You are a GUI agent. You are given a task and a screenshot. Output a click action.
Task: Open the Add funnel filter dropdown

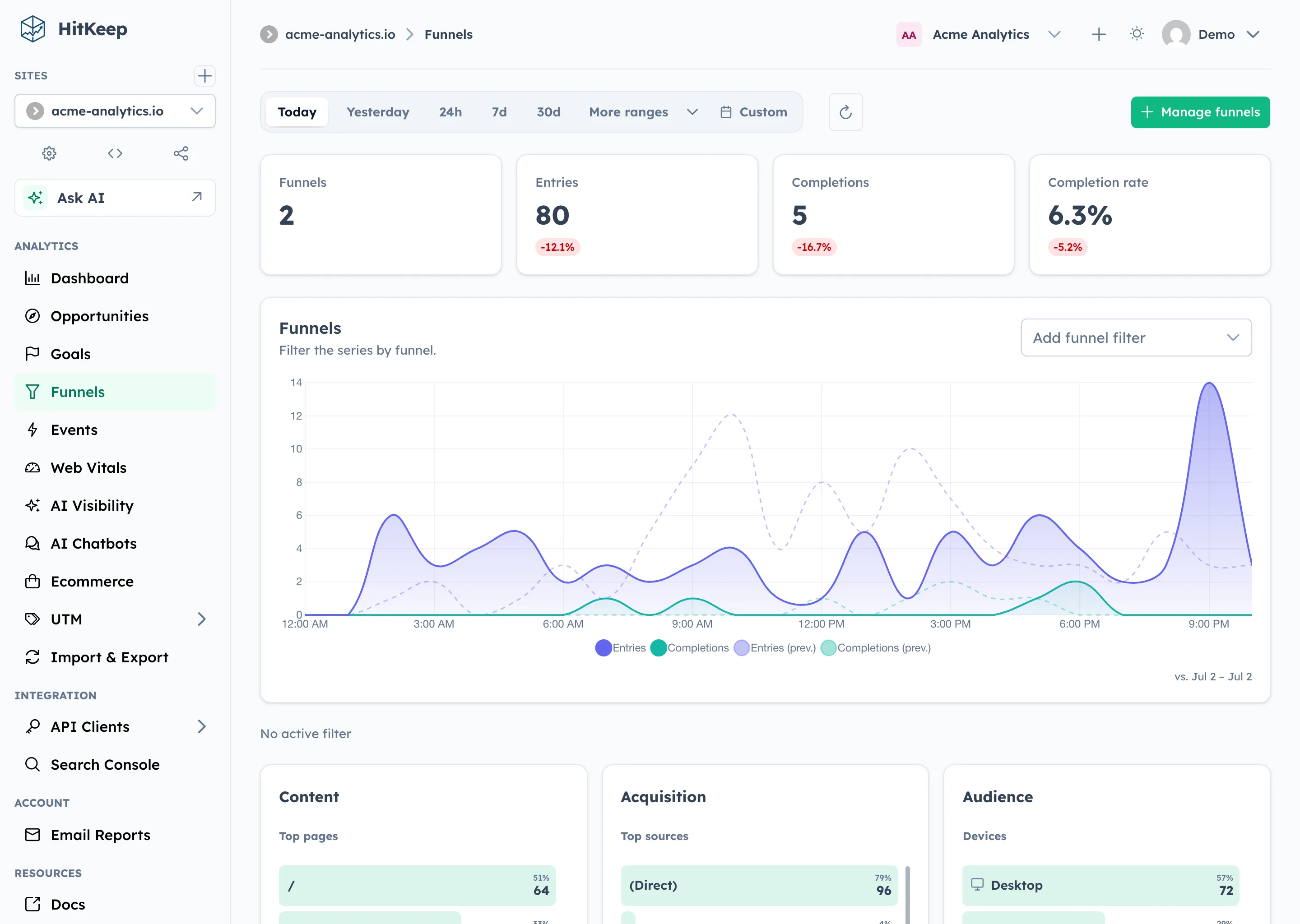pyautogui.click(x=1136, y=337)
